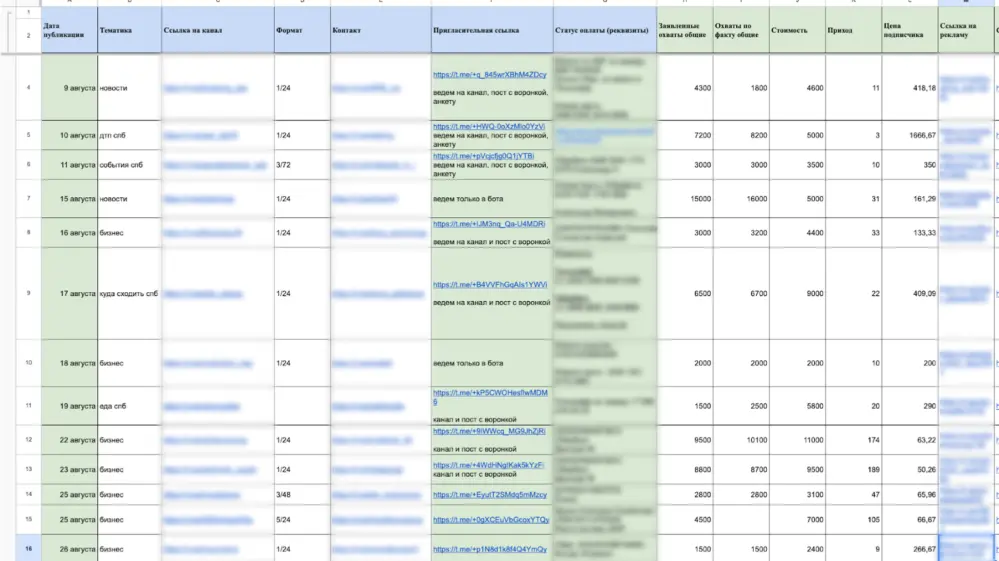Select the "Заявленные охваты общие" header cell
The height and width of the screenshot is (561, 999).
[x=685, y=30]
